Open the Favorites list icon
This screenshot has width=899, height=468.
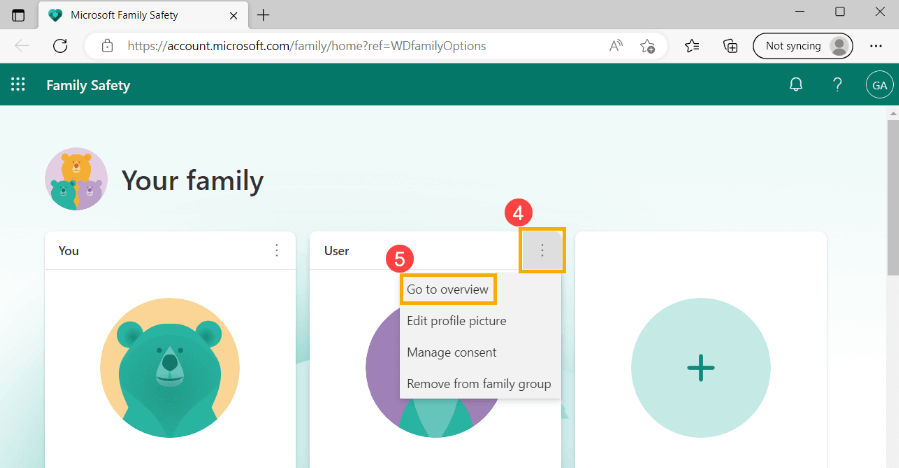692,46
